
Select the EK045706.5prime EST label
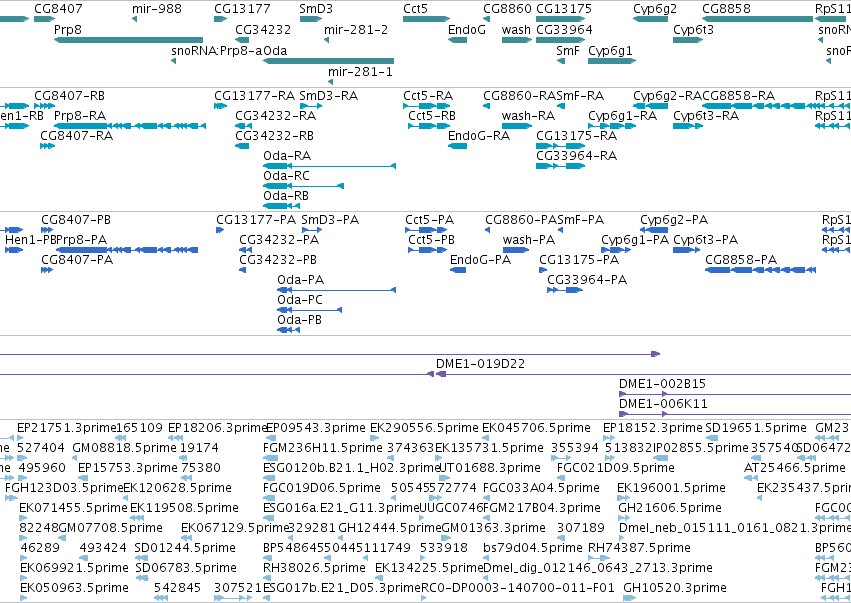[536, 428]
